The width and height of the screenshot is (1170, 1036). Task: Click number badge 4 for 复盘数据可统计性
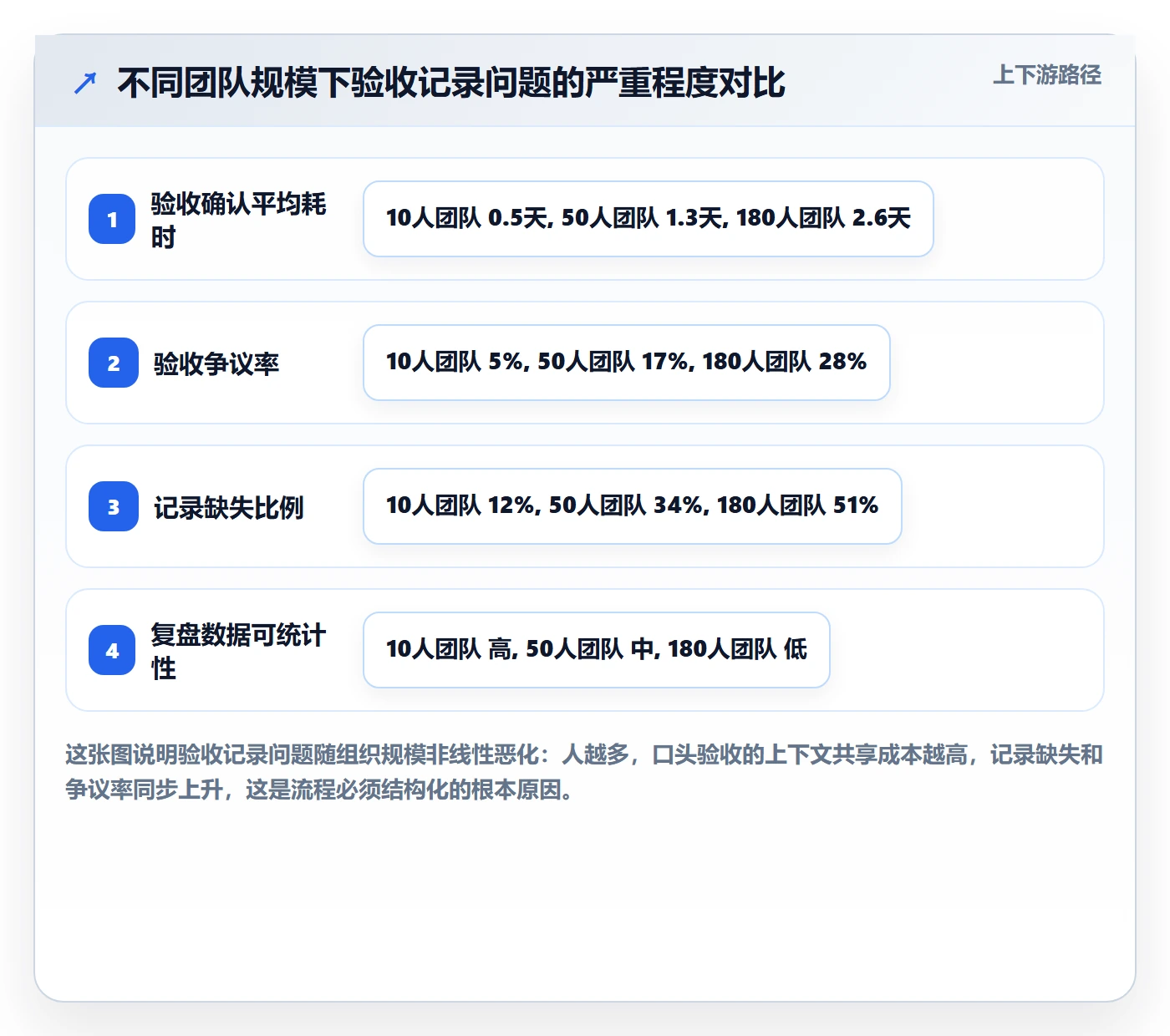[112, 650]
